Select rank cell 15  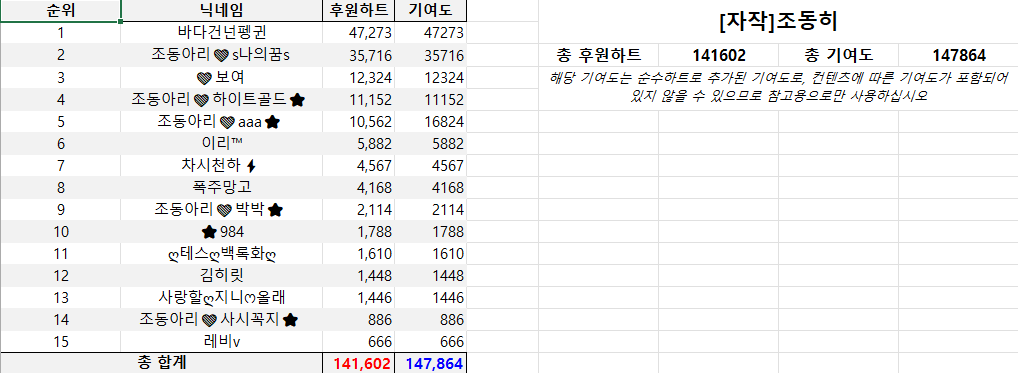click(60, 342)
